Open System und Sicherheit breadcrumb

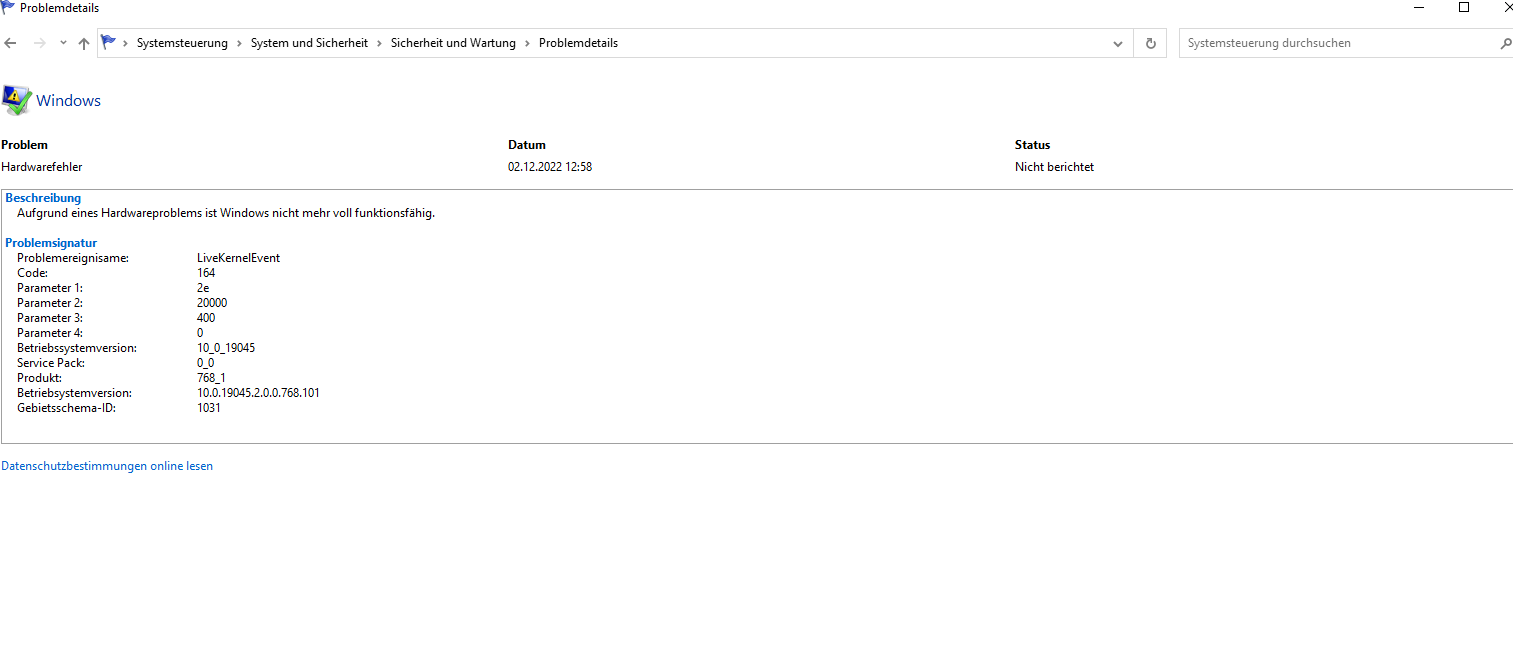point(309,43)
